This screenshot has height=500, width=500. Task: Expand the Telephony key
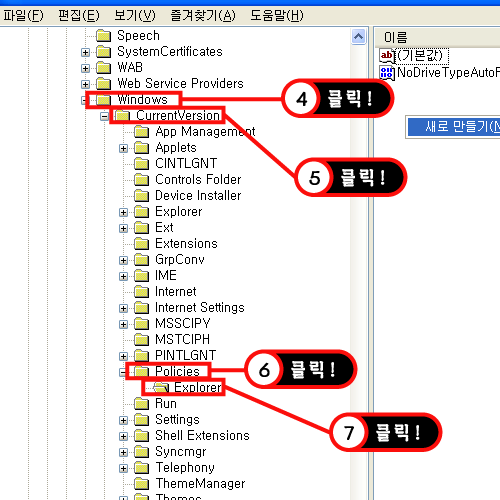[x=123, y=468]
